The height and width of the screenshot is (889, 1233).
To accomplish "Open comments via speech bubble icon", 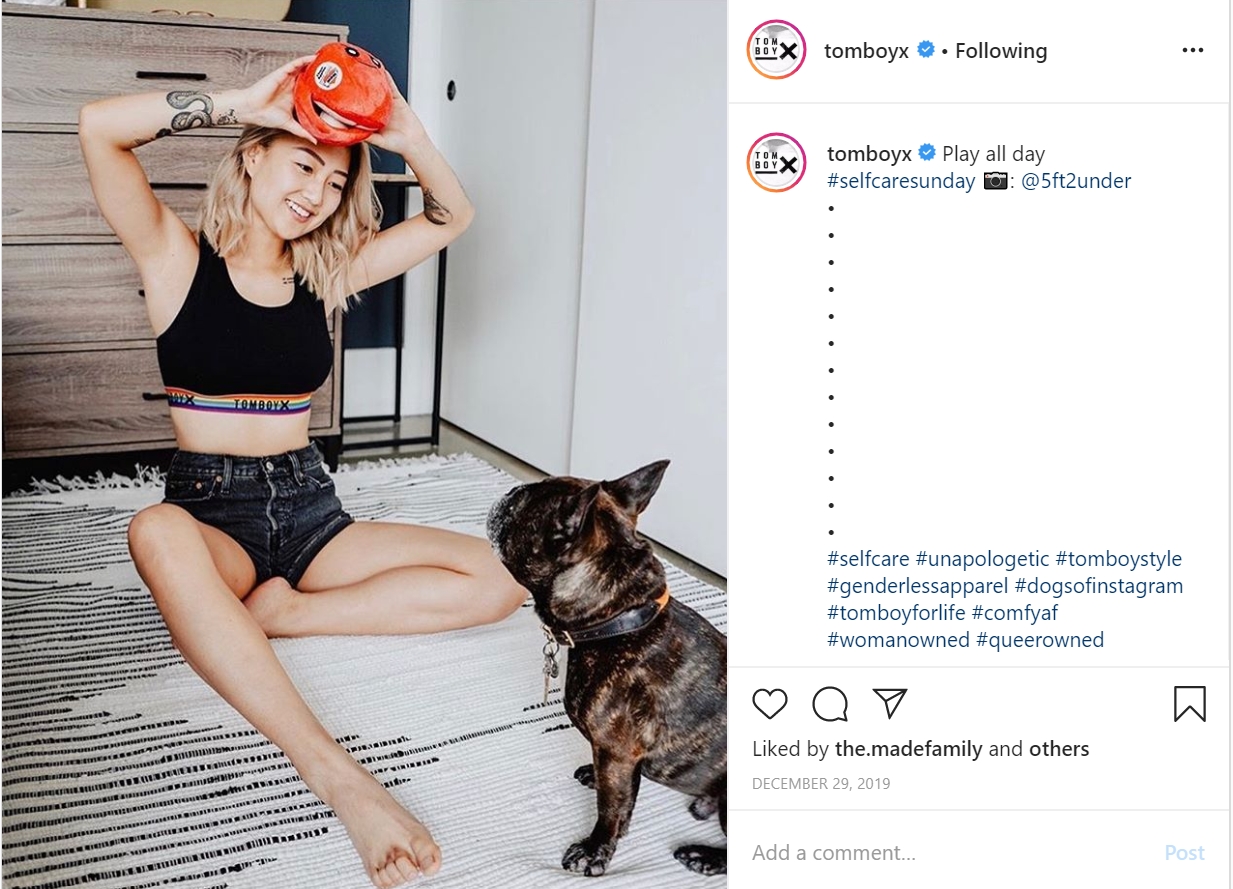I will 830,704.
